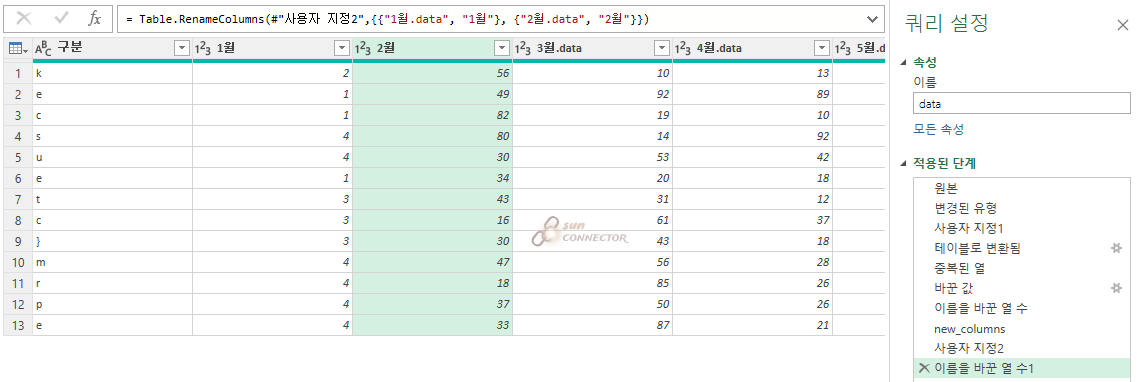Click the fx function icon

94,19
